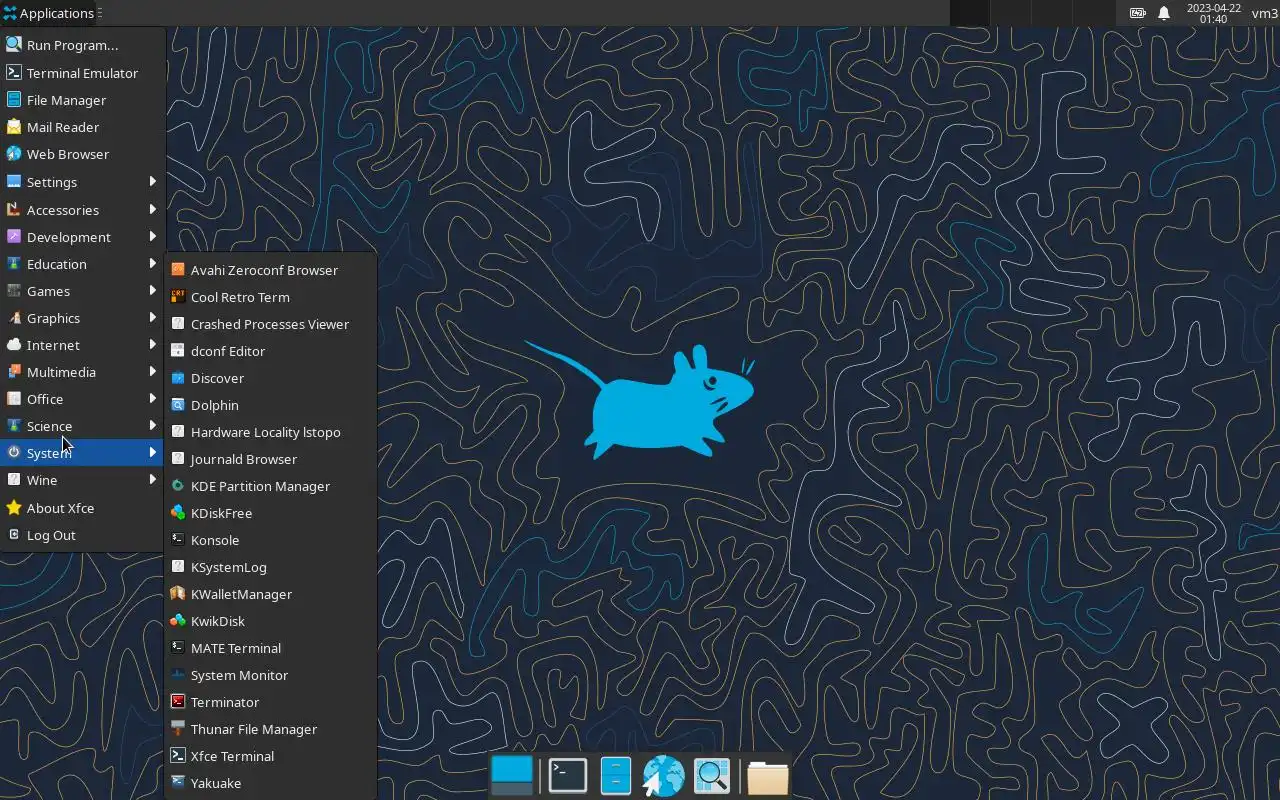Click the "Graphics" category label
This screenshot has height=800, width=1280.
(53, 318)
